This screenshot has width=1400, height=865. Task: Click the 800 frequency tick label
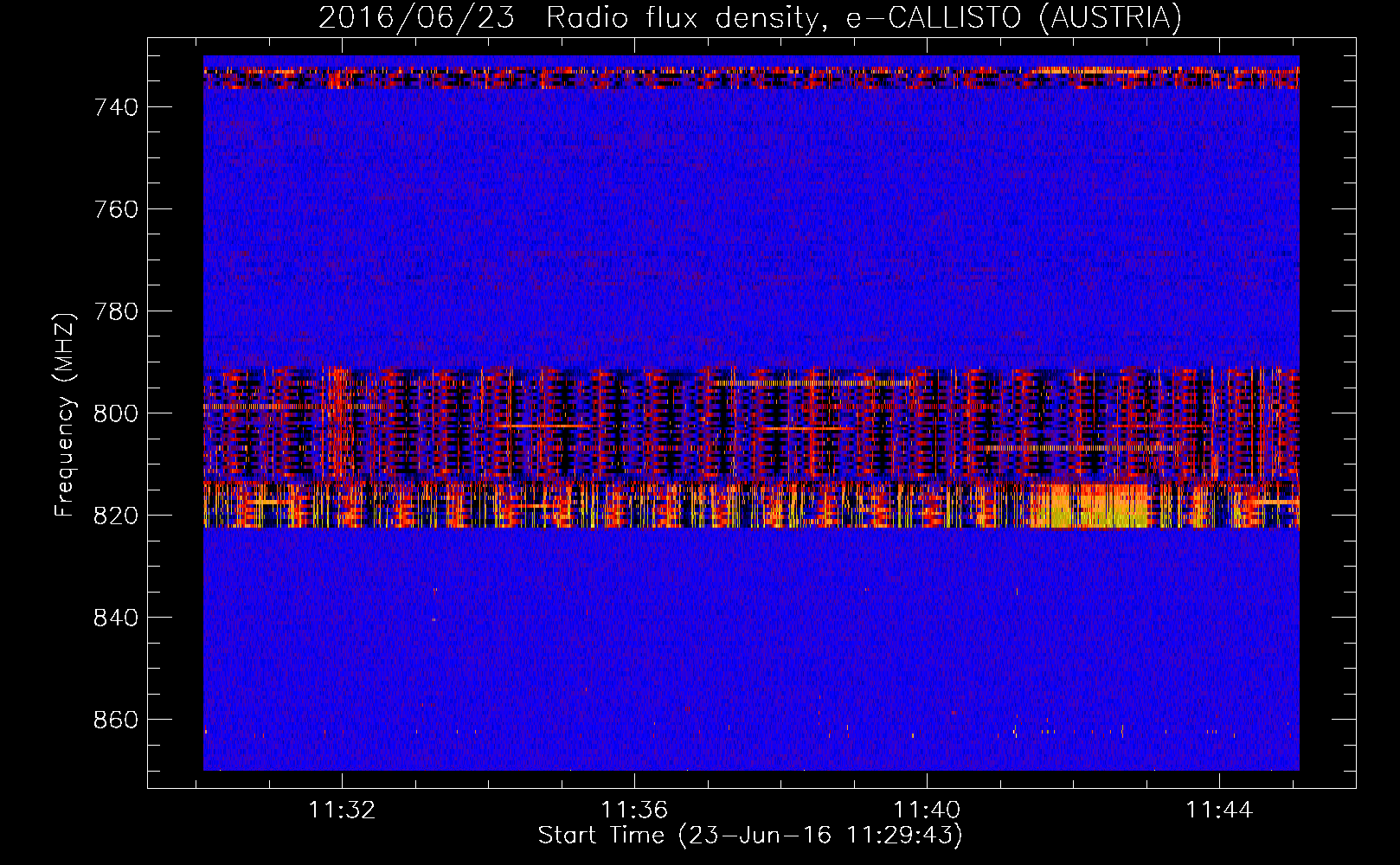click(x=116, y=413)
